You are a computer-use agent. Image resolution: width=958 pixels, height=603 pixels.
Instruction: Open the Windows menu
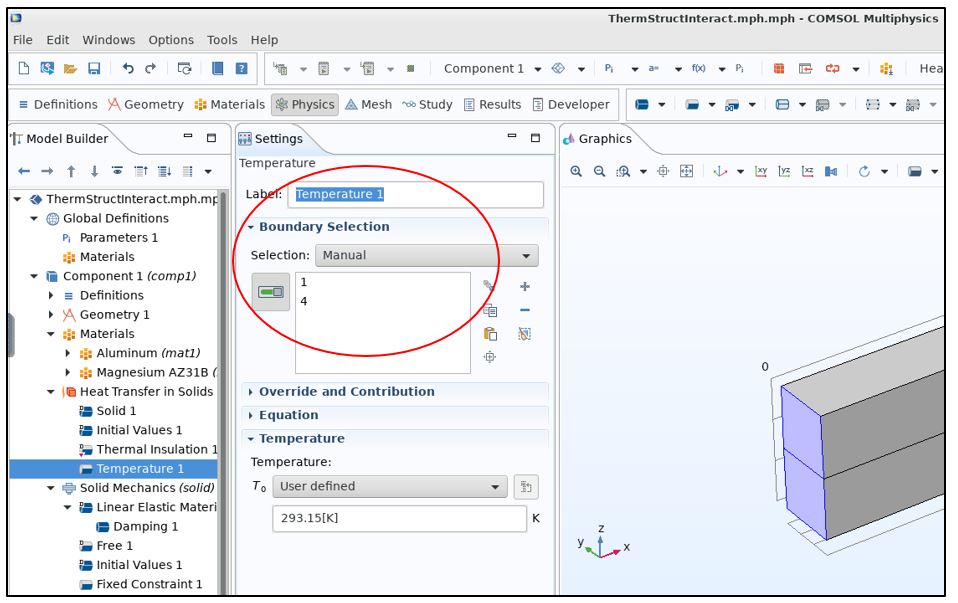tap(109, 40)
